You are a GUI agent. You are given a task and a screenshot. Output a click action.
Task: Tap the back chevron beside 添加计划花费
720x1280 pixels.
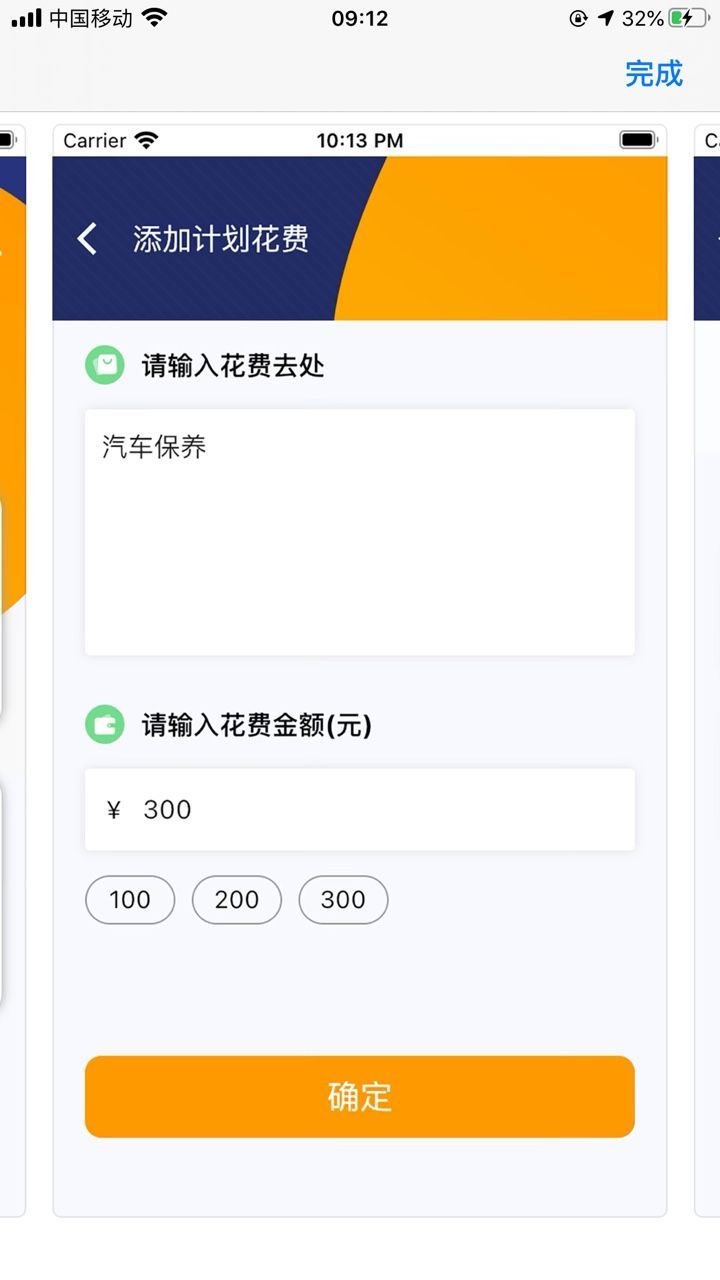click(x=88, y=239)
